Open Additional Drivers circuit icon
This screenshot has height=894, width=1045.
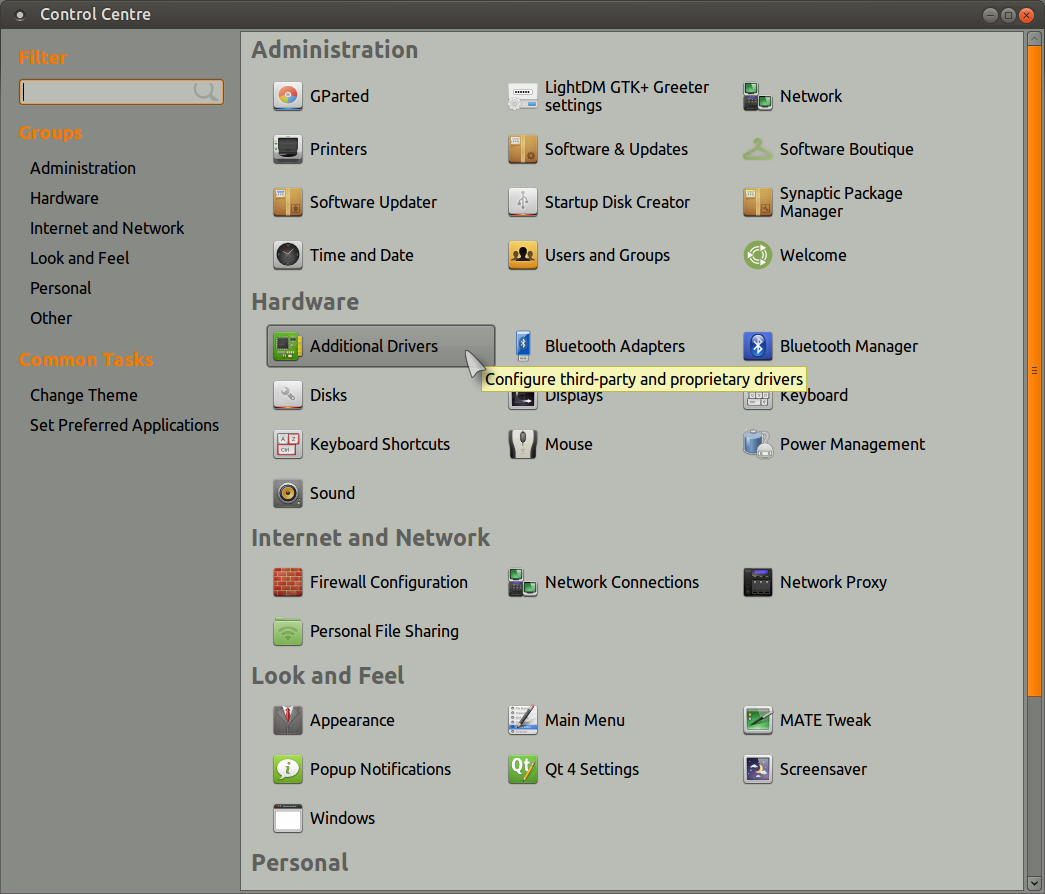coord(287,346)
